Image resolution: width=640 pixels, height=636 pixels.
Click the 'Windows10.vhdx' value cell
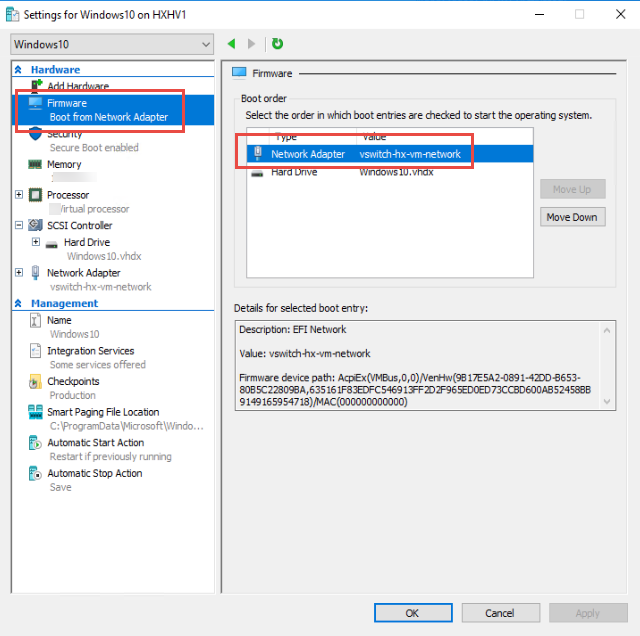point(396,172)
